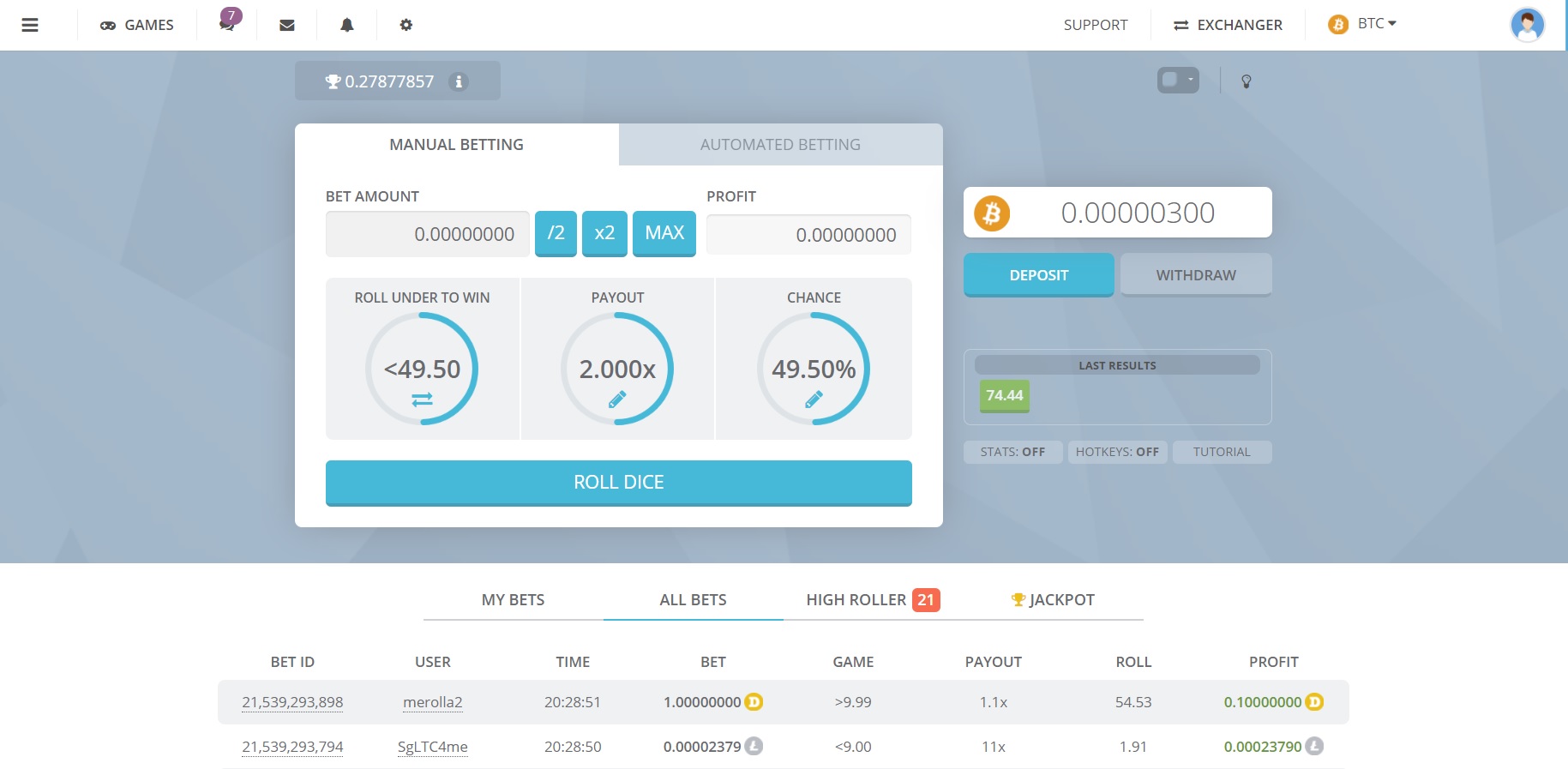The width and height of the screenshot is (1568, 769).
Task: Open chat with 7 notifications
Action: click(x=228, y=21)
